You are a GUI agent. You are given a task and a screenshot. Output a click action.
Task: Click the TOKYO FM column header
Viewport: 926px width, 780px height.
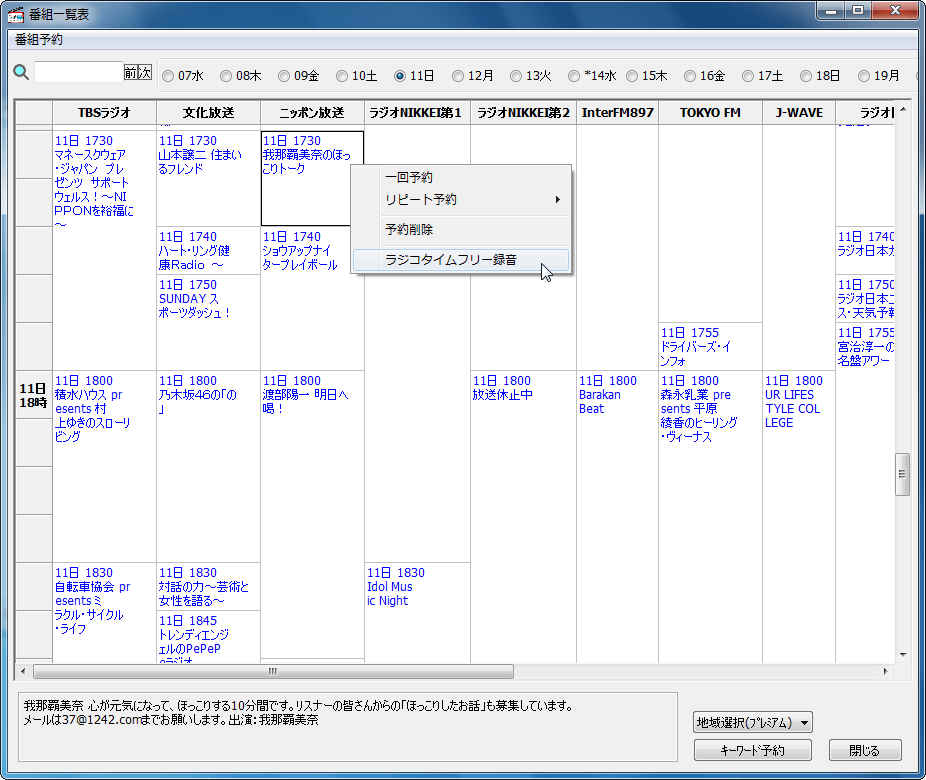[710, 113]
